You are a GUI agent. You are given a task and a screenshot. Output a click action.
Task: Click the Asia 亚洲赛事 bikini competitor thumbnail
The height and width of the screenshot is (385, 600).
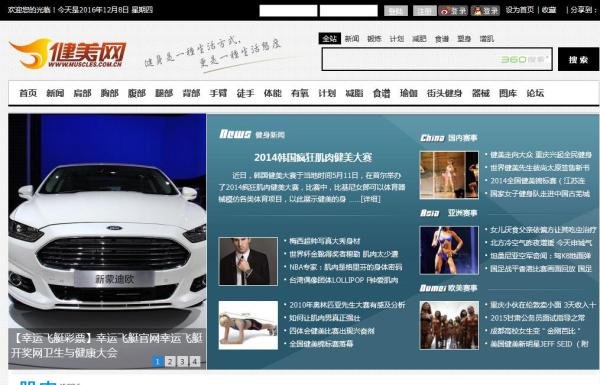point(449,250)
